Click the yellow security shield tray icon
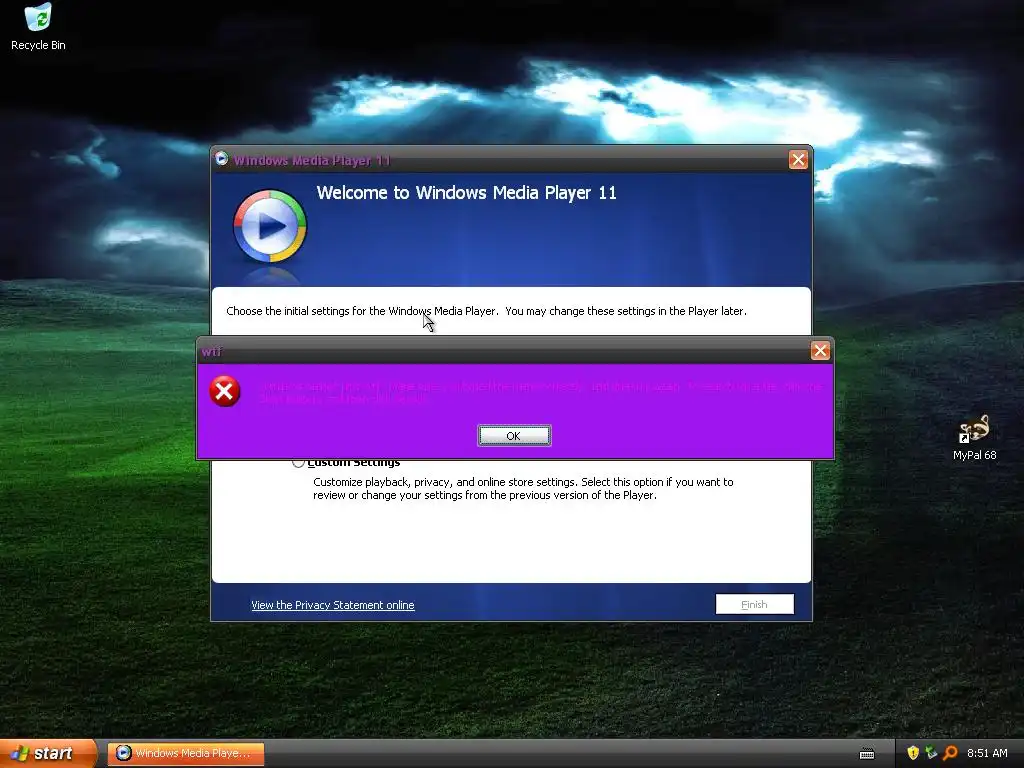This screenshot has width=1024, height=768. [912, 753]
